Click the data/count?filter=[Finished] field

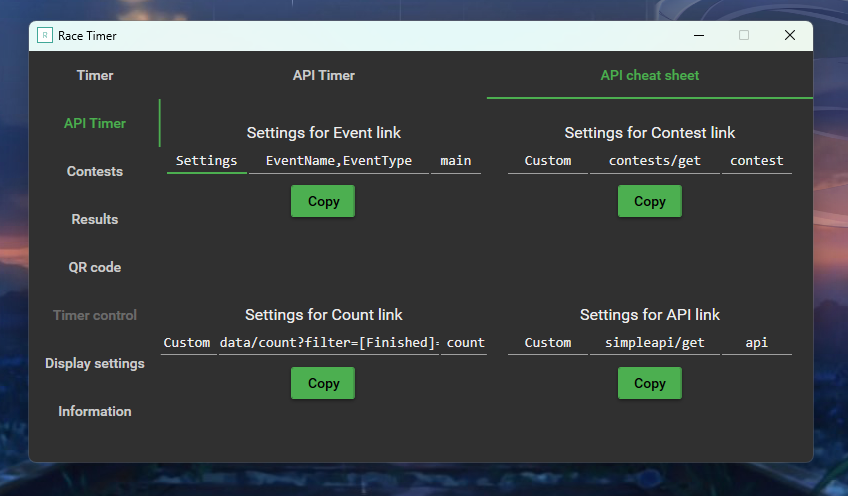pos(329,343)
